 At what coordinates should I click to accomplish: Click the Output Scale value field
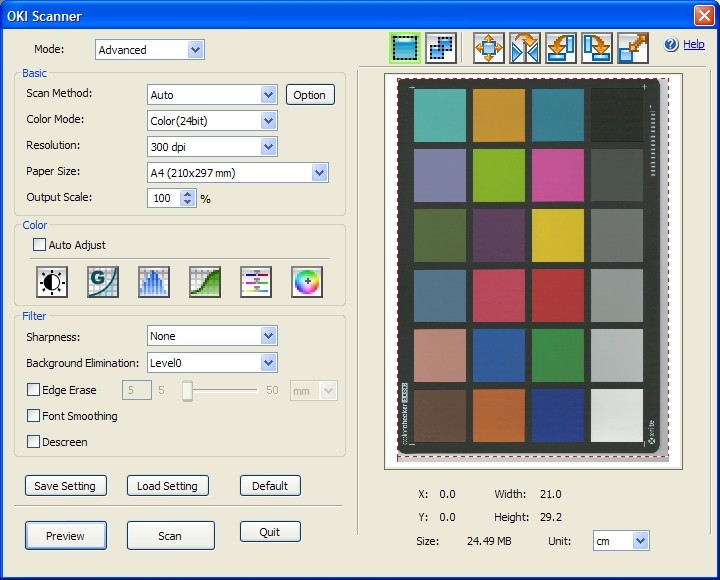[x=163, y=198]
